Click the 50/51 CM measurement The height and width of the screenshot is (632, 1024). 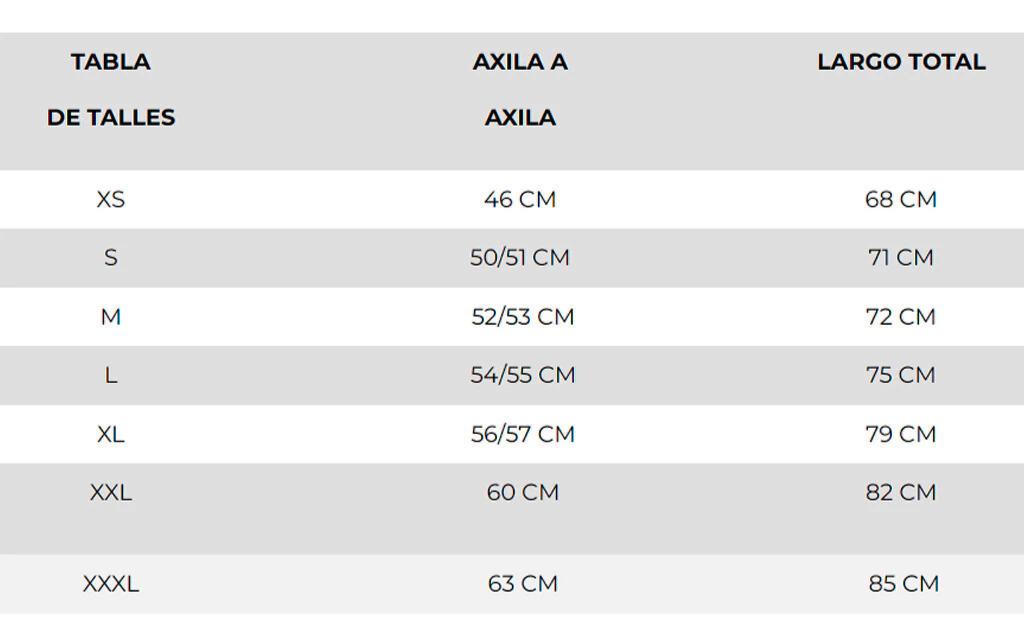pyautogui.click(x=520, y=258)
